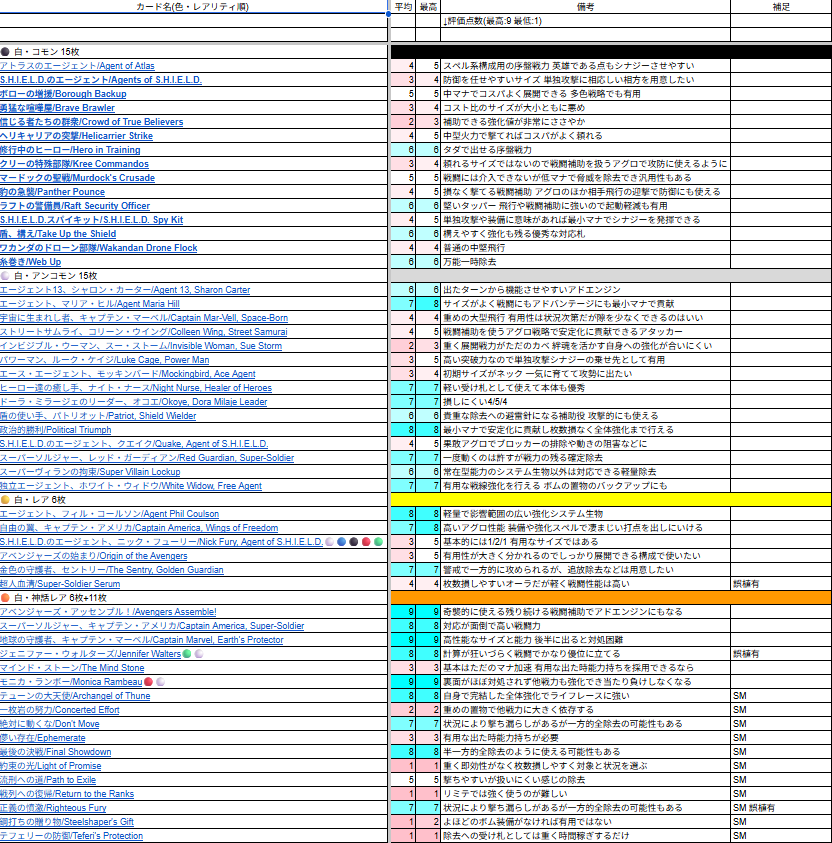The image size is (832, 843).
Task: Click the yellow circle in 白・レア 6枚 header
Action: pos(5,499)
